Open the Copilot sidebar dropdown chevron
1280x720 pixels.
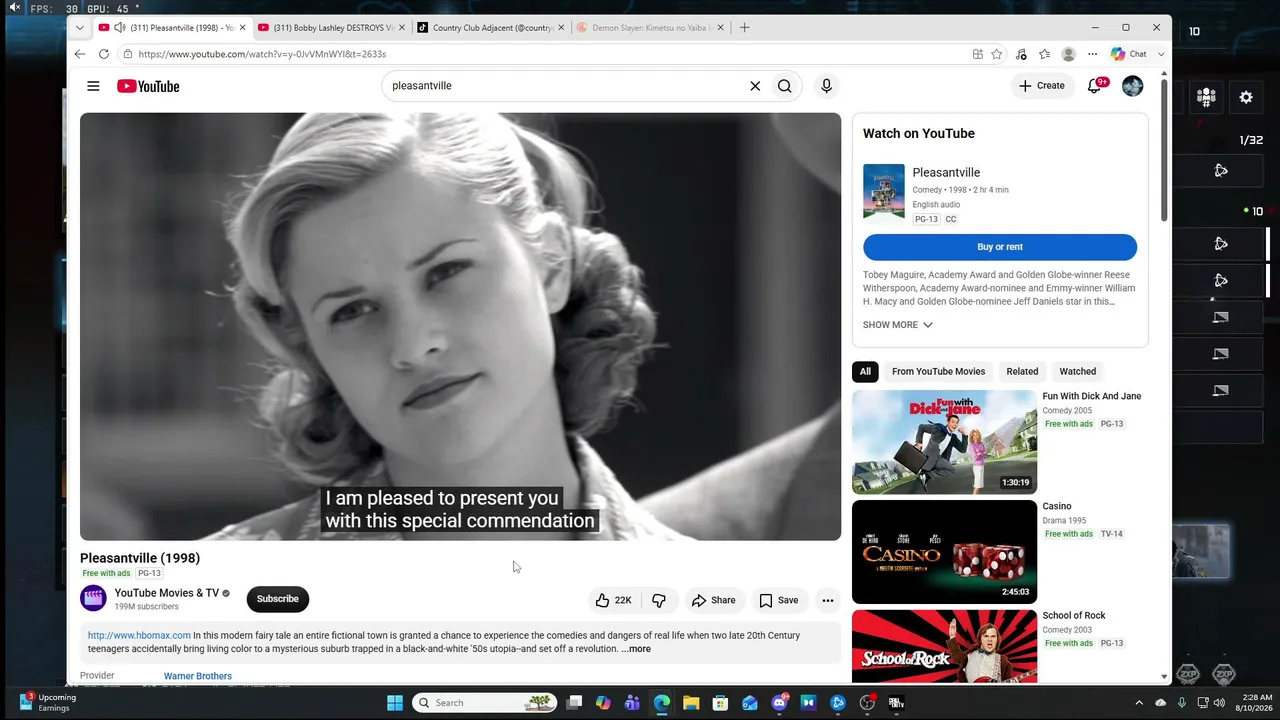click(x=1161, y=54)
